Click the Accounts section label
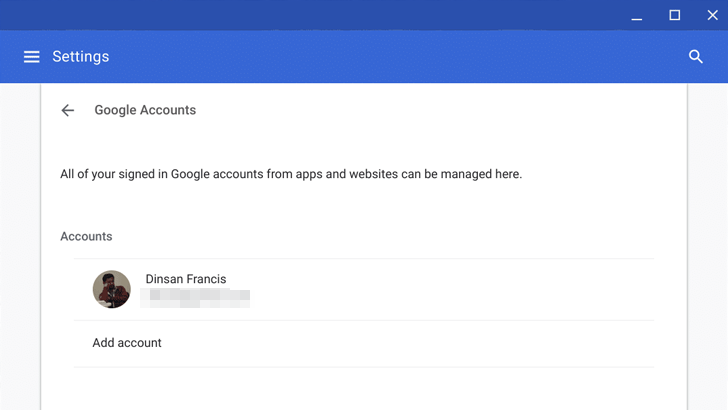This screenshot has height=410, width=728. pyautogui.click(x=86, y=236)
